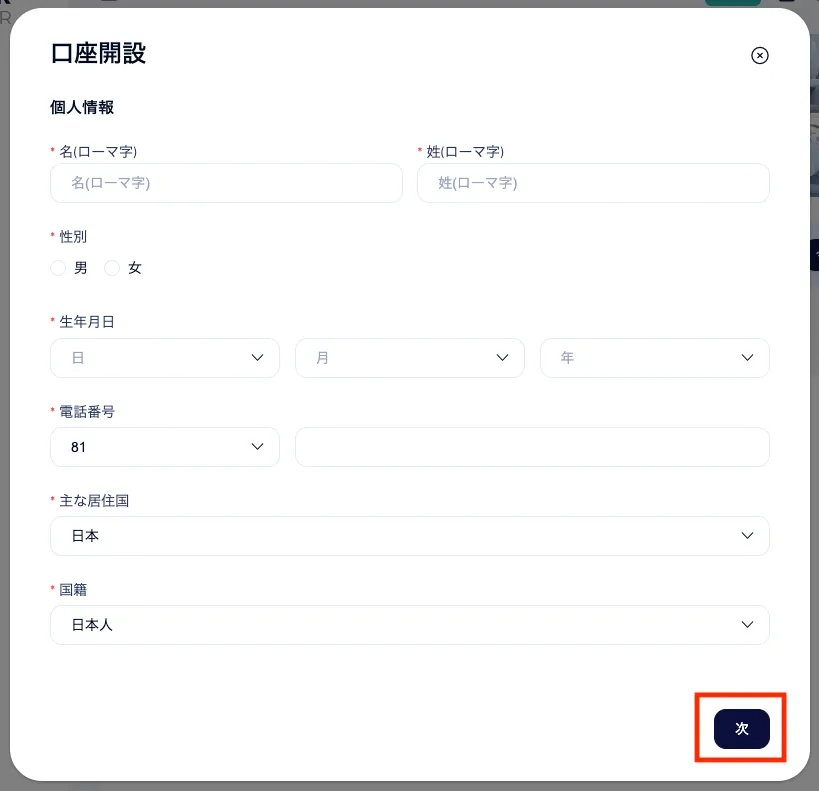Select the 男 radio button
This screenshot has height=791, width=819.
pos(58,268)
